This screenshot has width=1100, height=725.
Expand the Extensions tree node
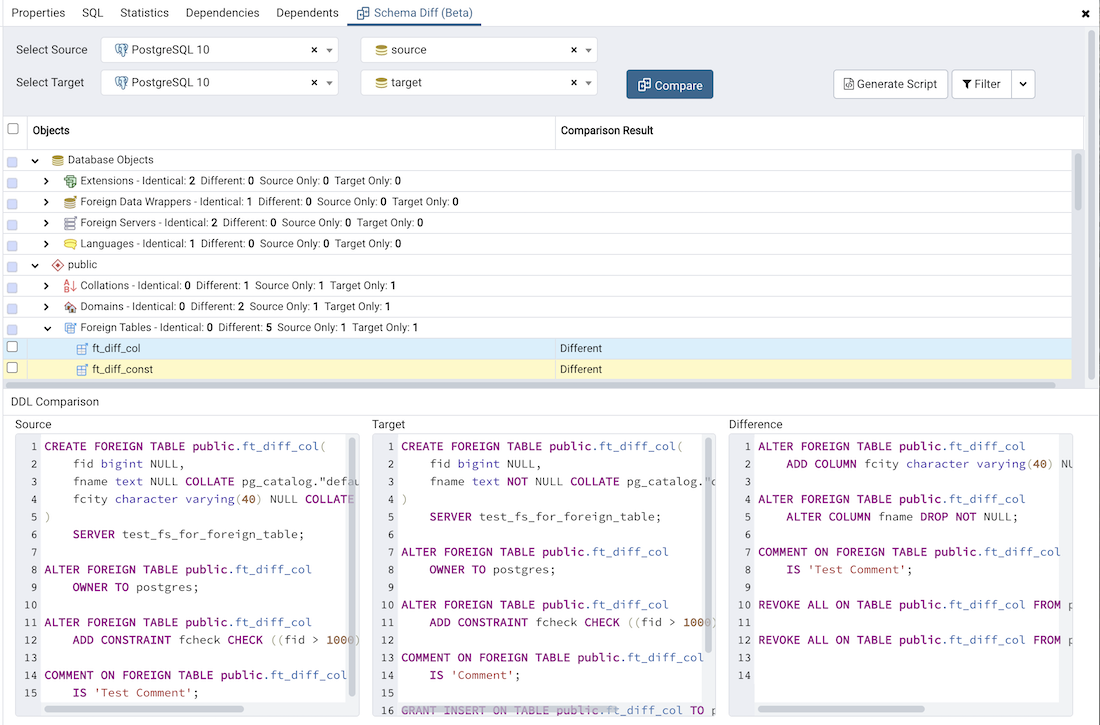coord(46,181)
